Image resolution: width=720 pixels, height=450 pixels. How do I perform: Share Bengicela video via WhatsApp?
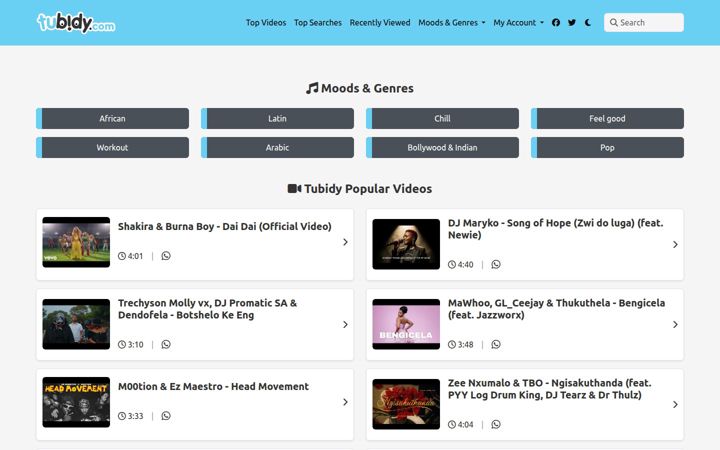pyautogui.click(x=496, y=344)
